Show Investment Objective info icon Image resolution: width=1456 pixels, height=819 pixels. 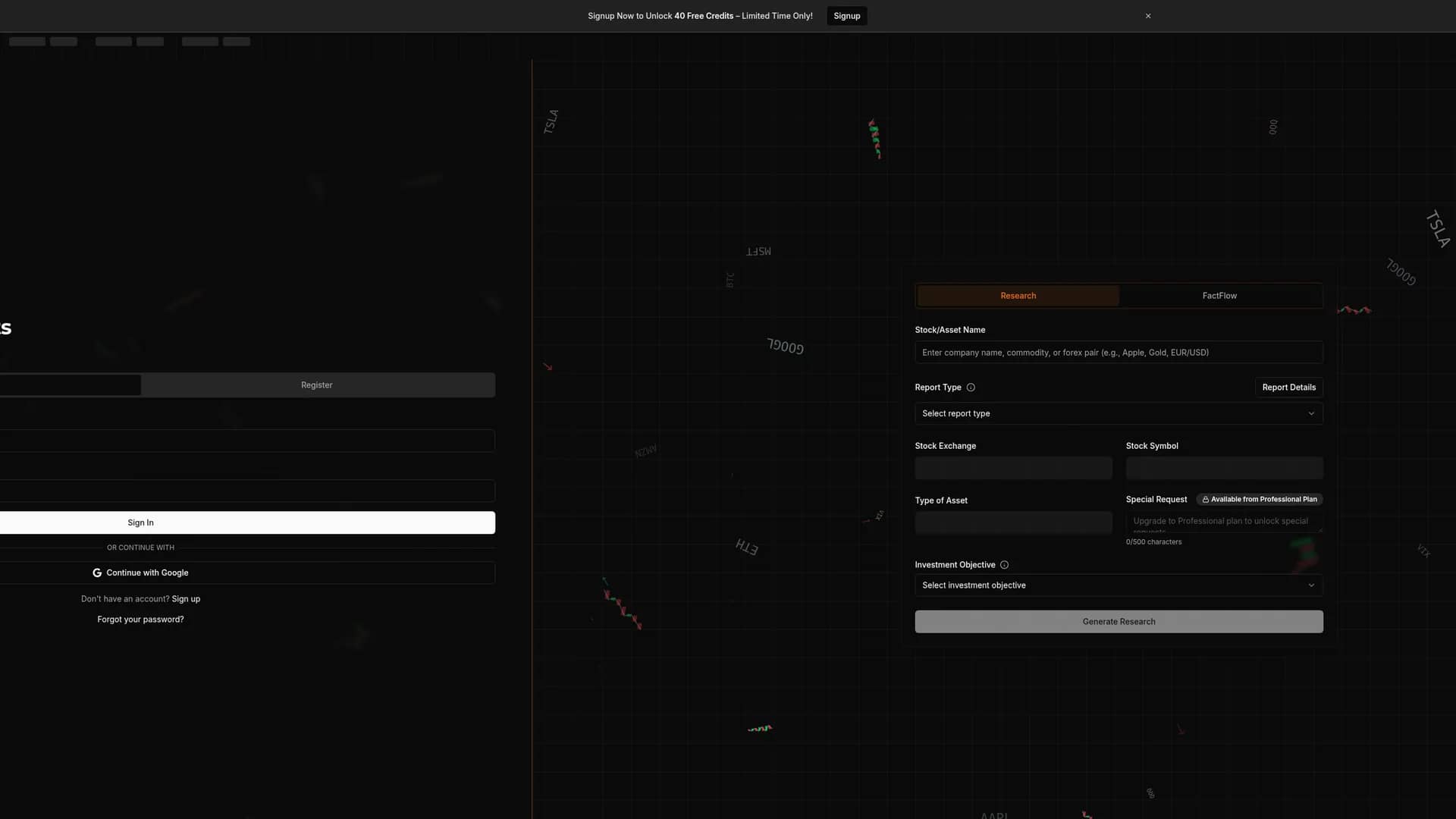pos(1004,565)
